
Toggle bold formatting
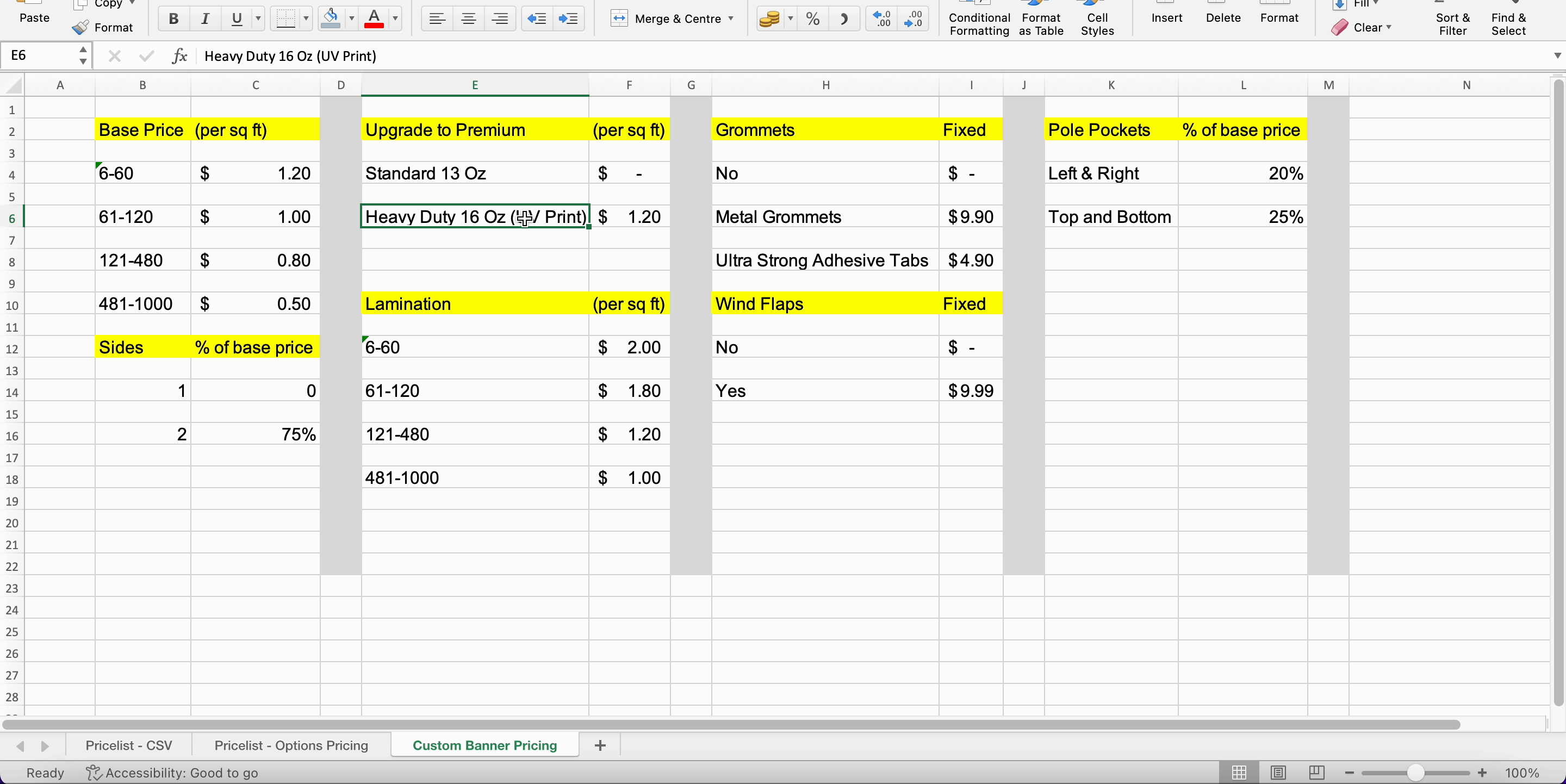click(173, 19)
